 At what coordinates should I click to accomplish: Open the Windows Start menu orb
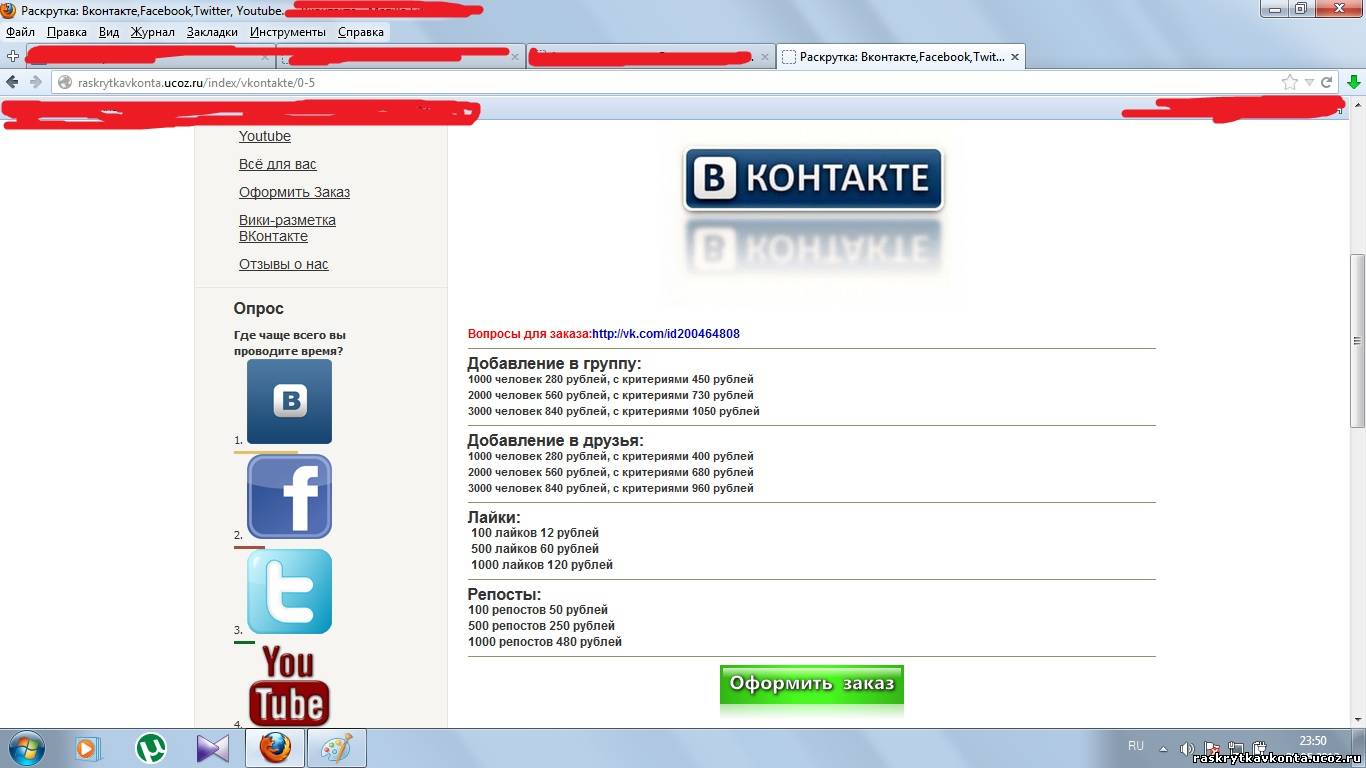25,748
